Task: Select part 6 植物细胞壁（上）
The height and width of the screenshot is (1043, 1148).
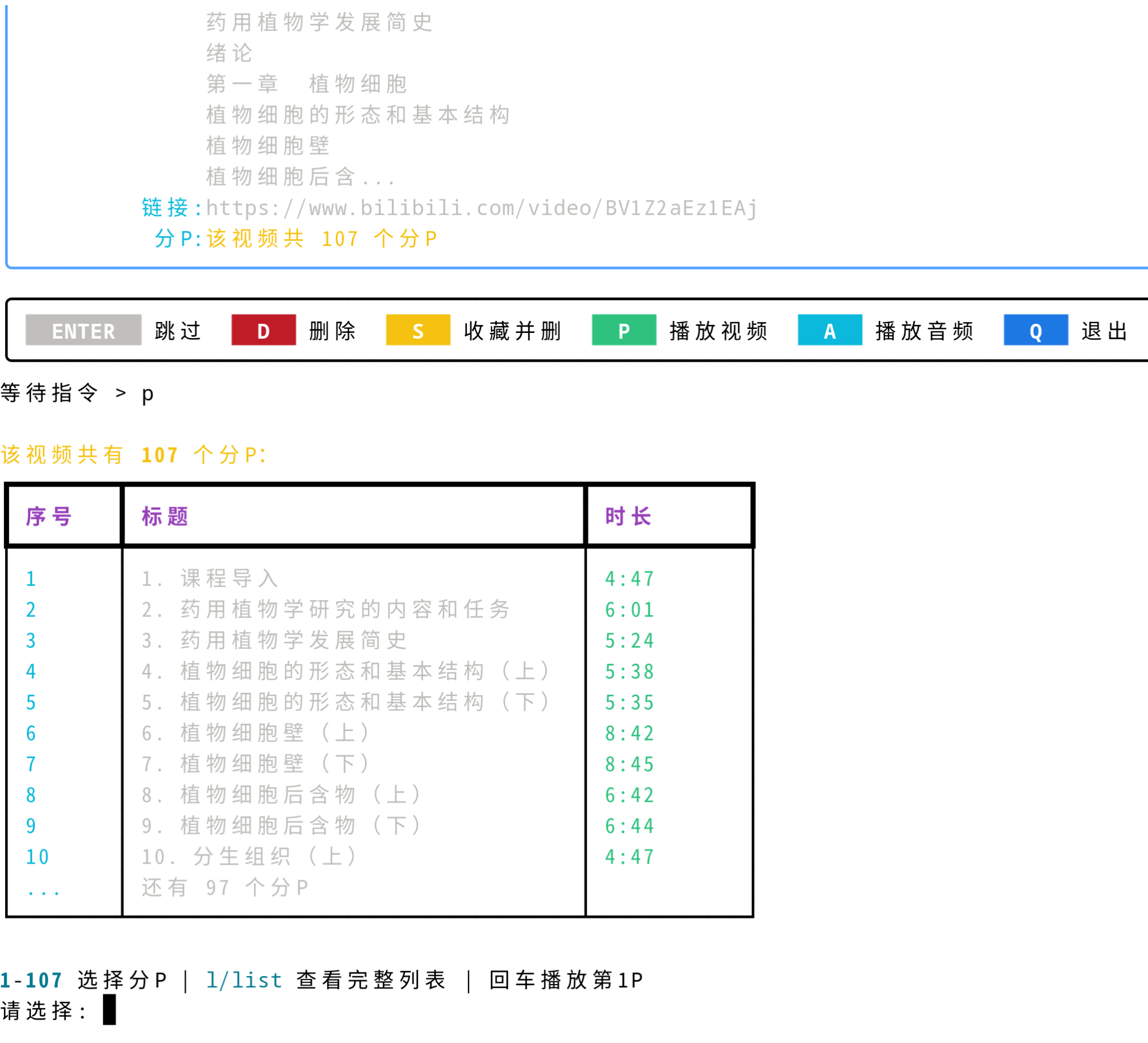Action: pyautogui.click(x=254, y=733)
